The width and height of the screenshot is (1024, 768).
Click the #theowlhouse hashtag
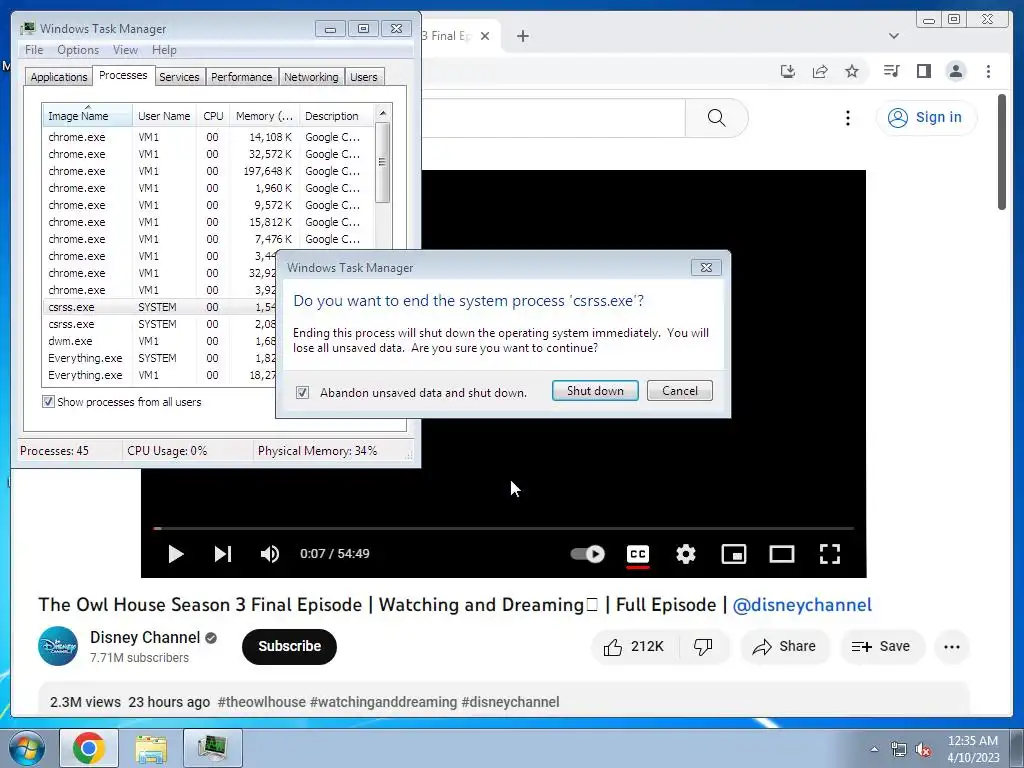coord(261,702)
